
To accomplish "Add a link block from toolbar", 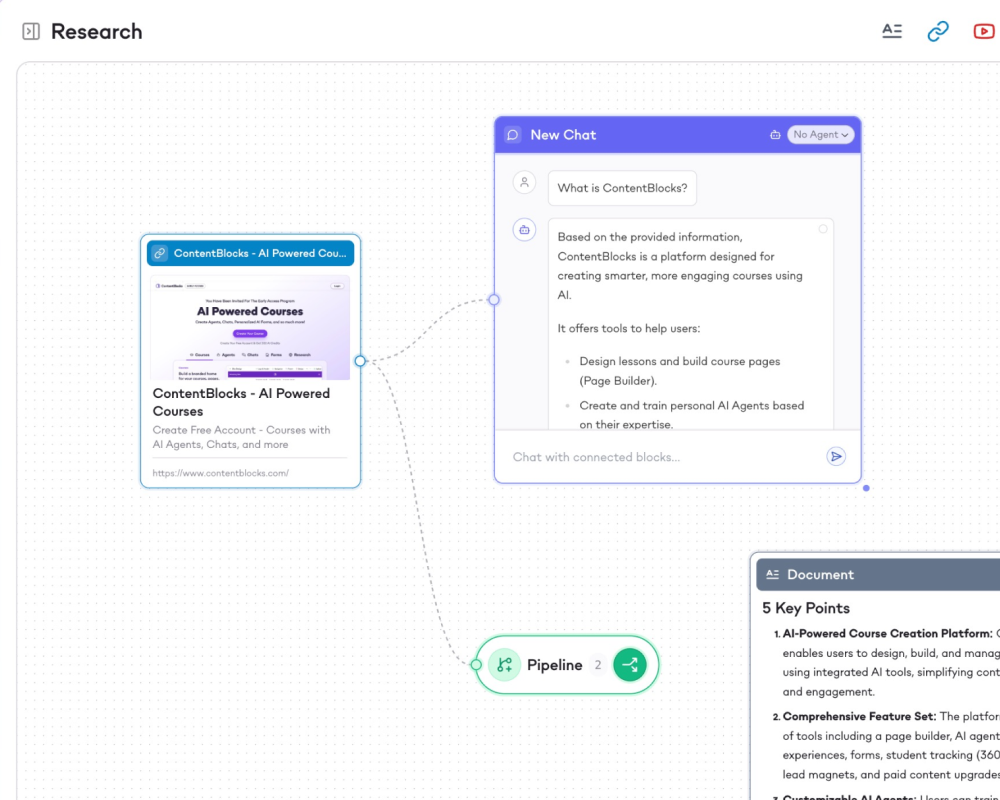I will (938, 31).
